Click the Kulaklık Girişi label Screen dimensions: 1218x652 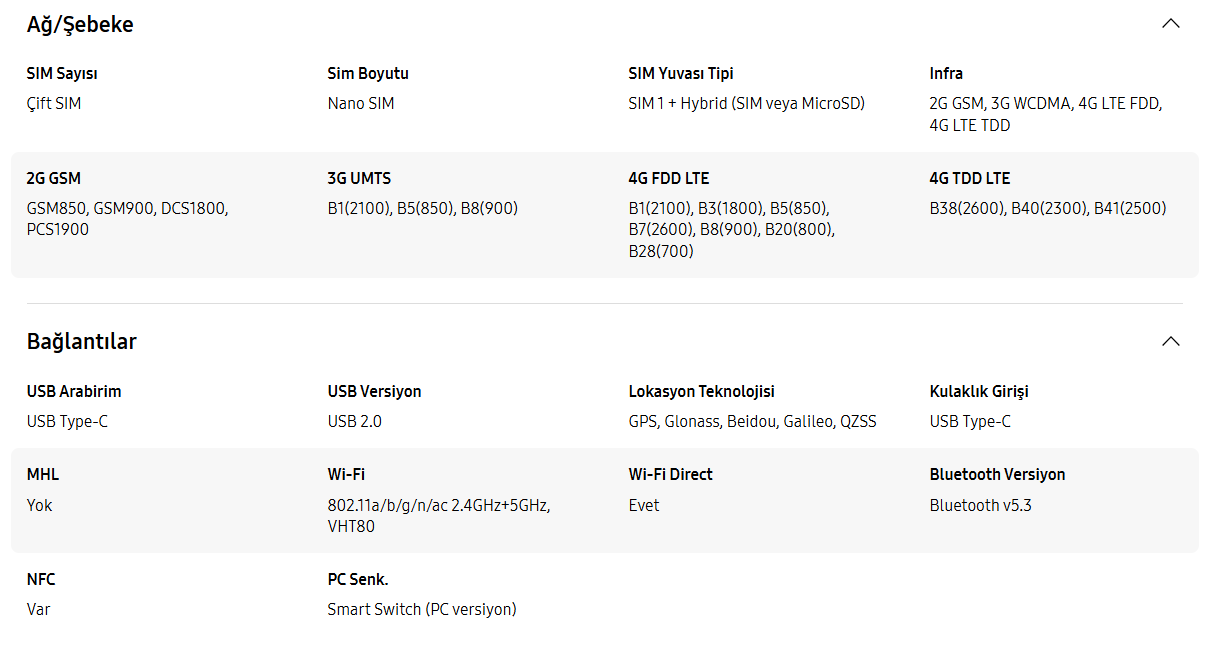(x=979, y=392)
